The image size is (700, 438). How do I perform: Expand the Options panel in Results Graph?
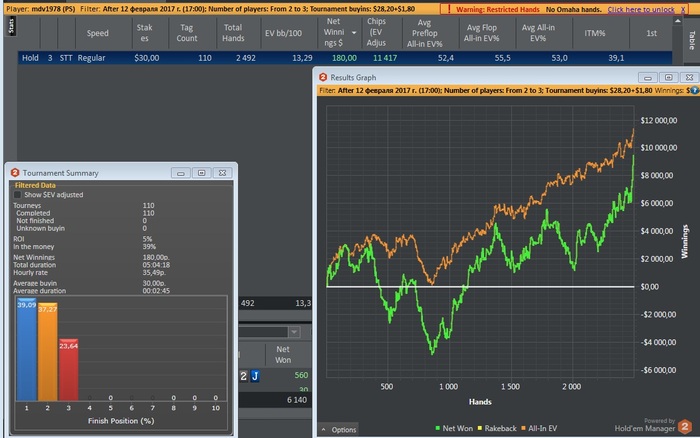(338, 430)
